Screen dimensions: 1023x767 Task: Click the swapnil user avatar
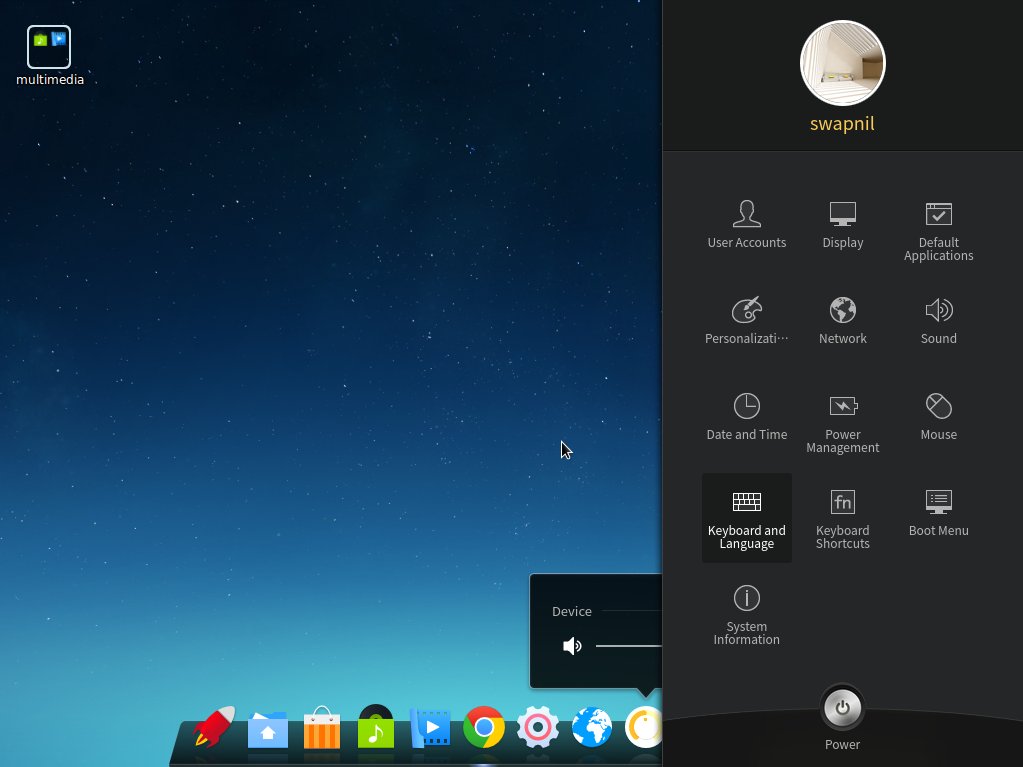842,63
